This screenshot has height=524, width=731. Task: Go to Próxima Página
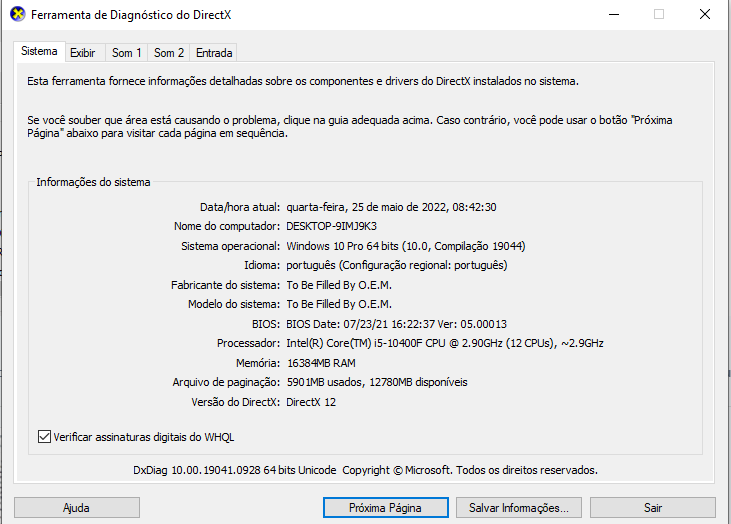click(x=386, y=508)
